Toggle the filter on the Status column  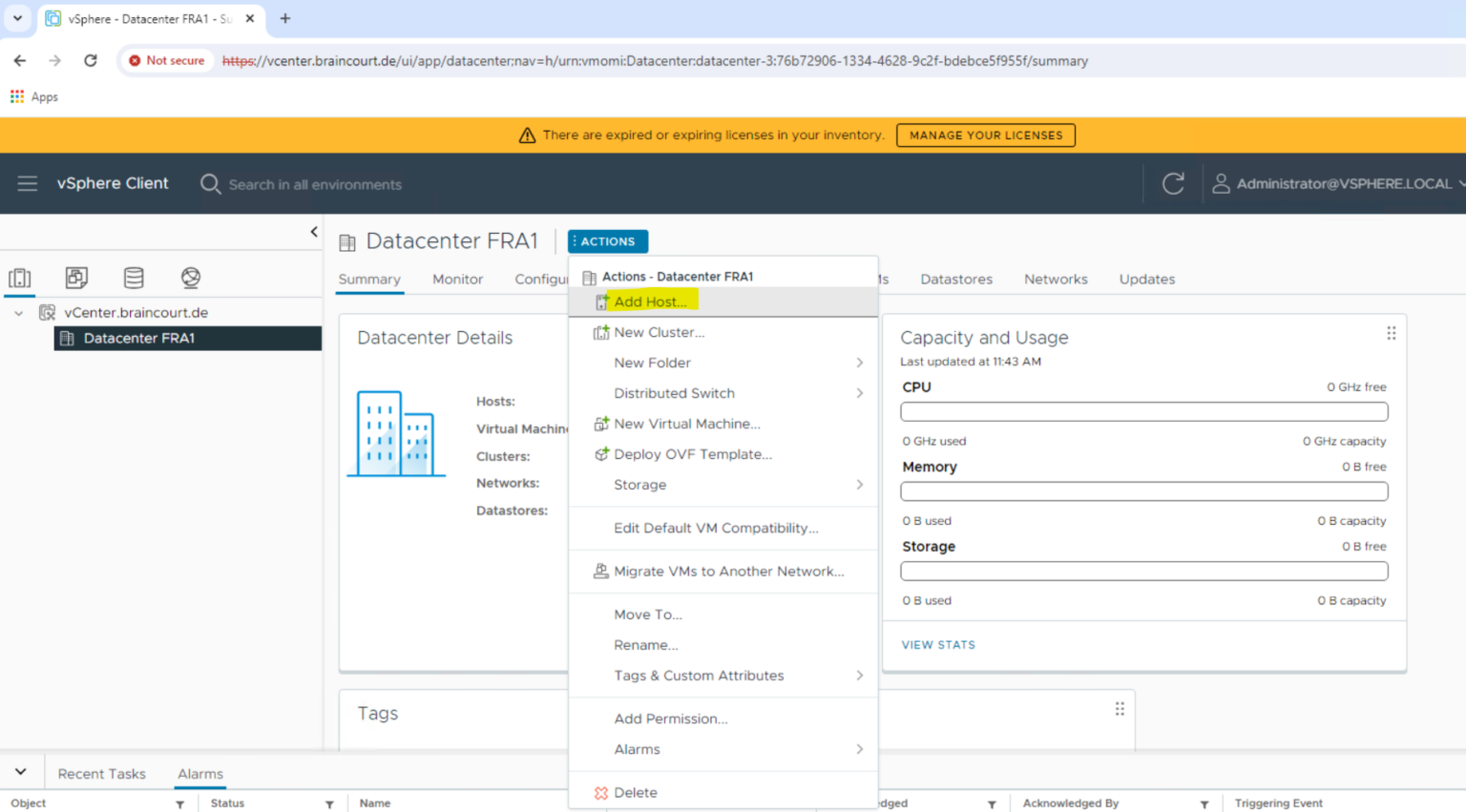tap(330, 803)
